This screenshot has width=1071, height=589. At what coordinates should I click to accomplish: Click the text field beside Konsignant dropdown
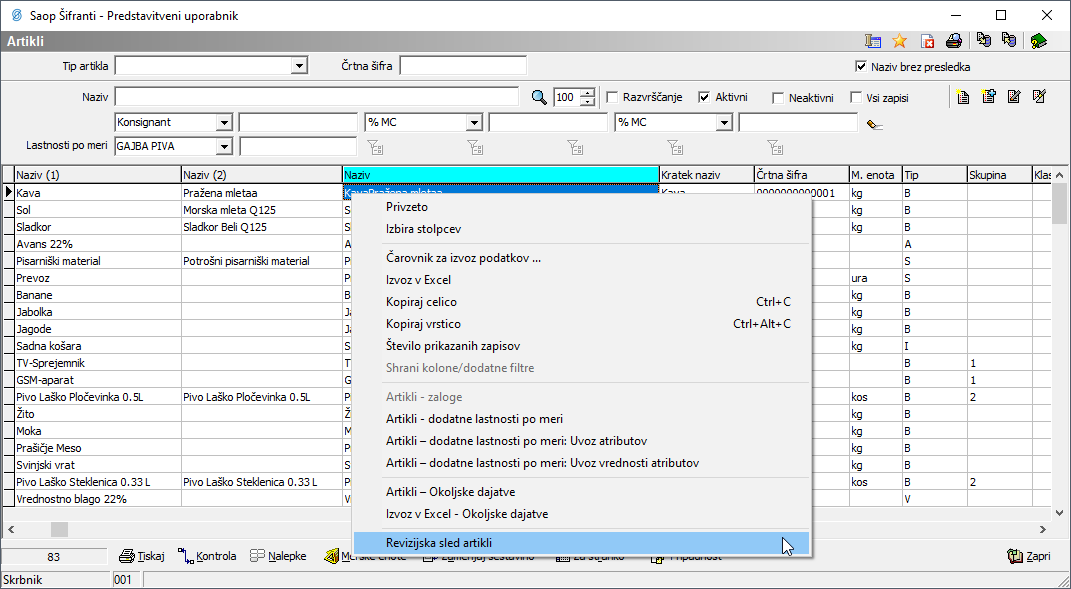[298, 123]
